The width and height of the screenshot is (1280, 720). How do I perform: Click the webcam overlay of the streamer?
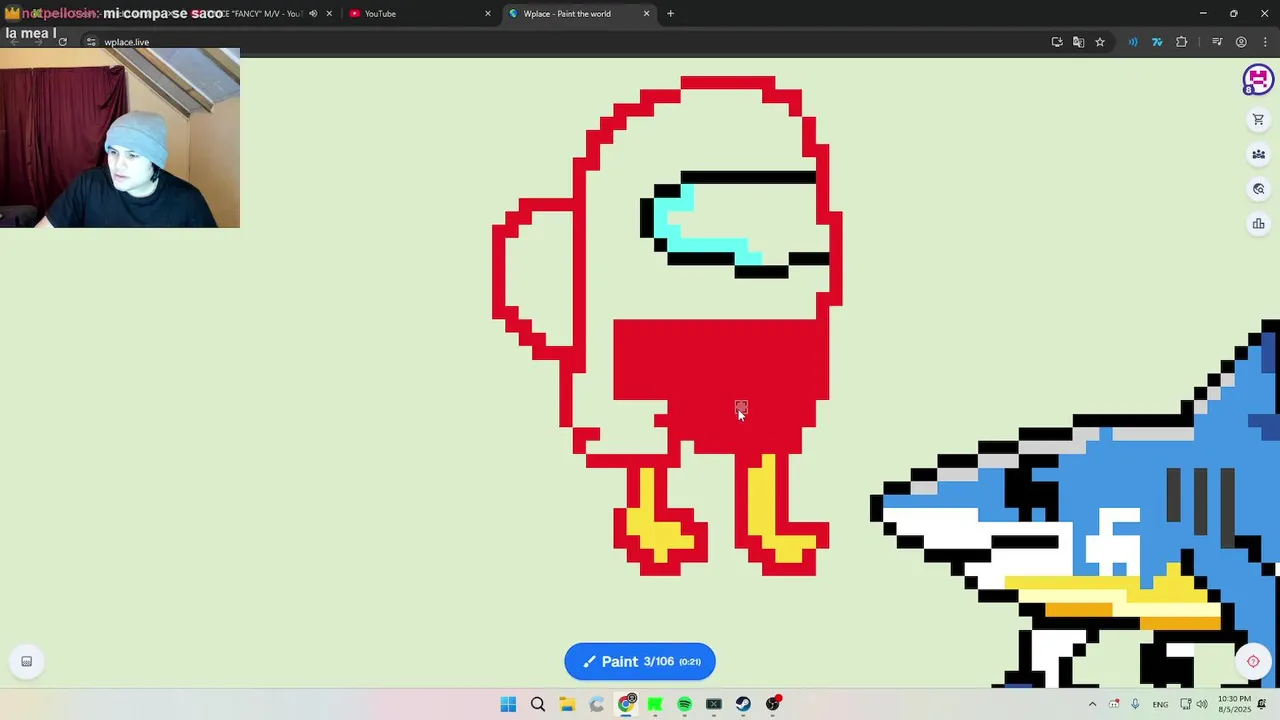pos(120,138)
